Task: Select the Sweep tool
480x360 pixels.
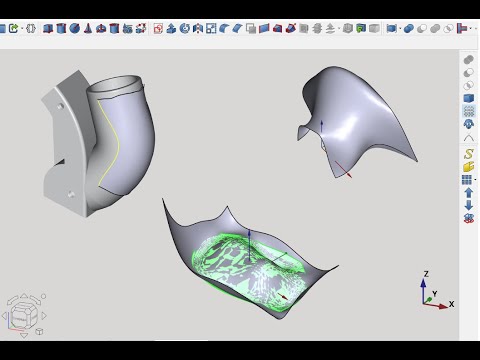Action: (x=291, y=28)
